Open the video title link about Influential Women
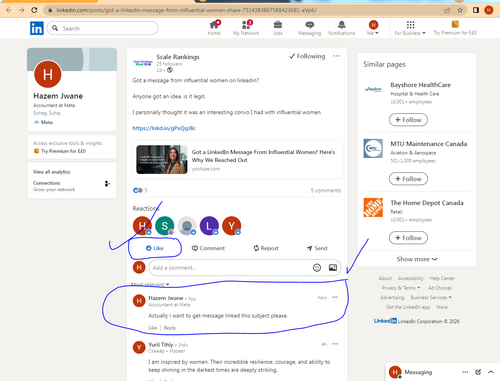 click(263, 156)
